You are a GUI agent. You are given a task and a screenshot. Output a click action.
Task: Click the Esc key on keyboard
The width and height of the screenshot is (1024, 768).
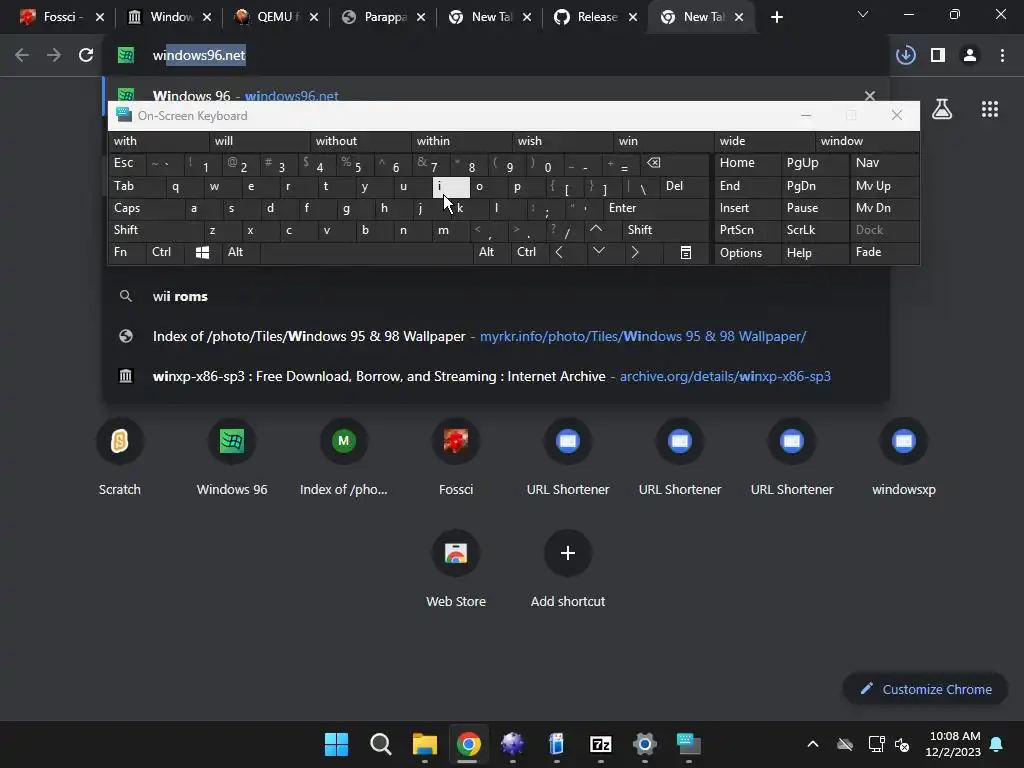[127, 163]
